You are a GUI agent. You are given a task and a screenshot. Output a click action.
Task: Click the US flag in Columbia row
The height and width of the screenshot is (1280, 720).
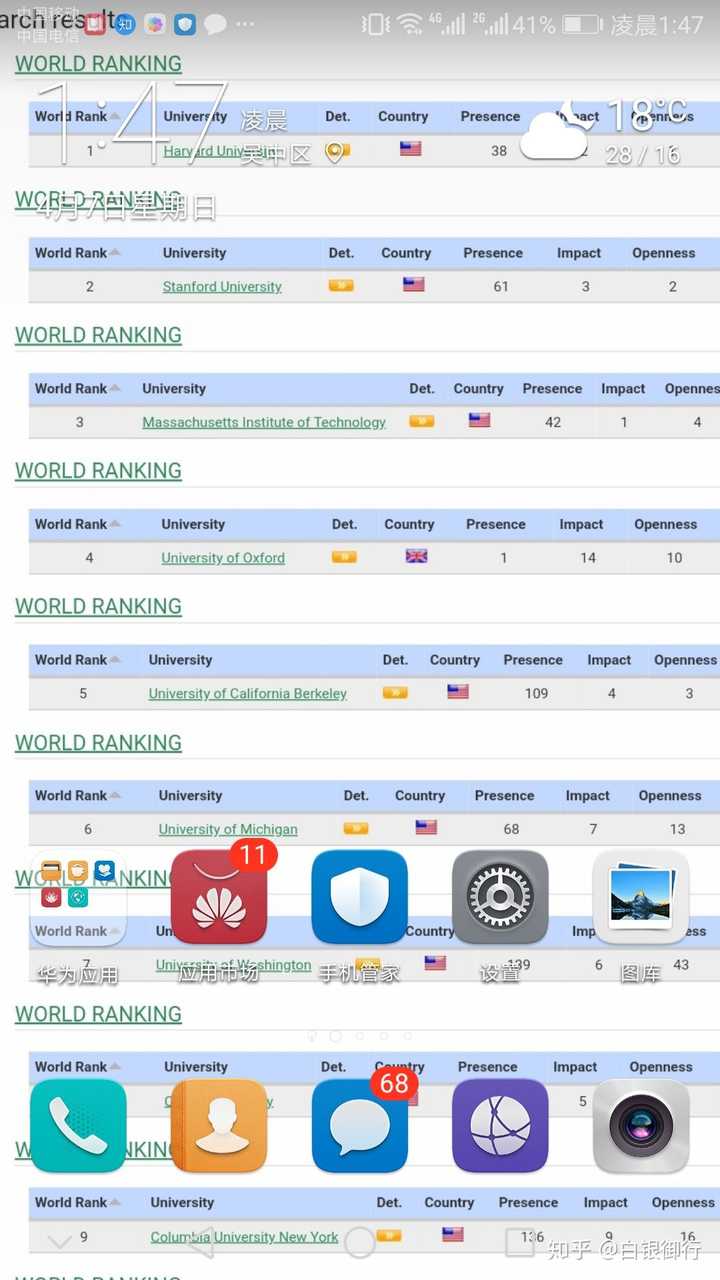[x=453, y=1234]
